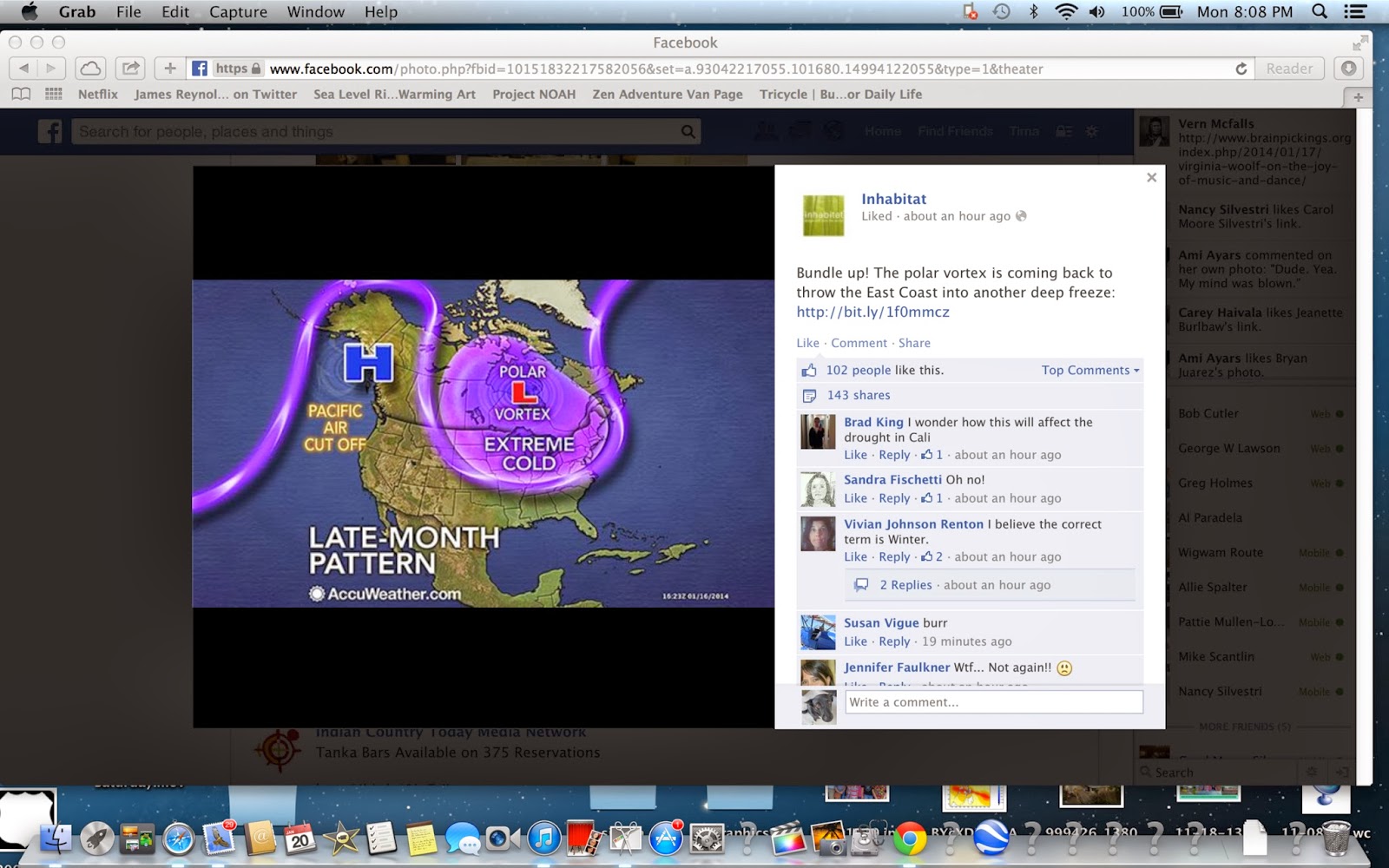This screenshot has height=868, width=1389.
Task: Reply to Brad King's comment
Action: click(x=894, y=455)
